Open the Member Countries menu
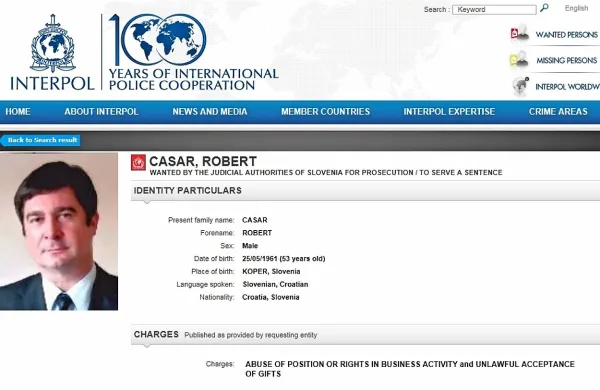This screenshot has height=390, width=600. 325,112
